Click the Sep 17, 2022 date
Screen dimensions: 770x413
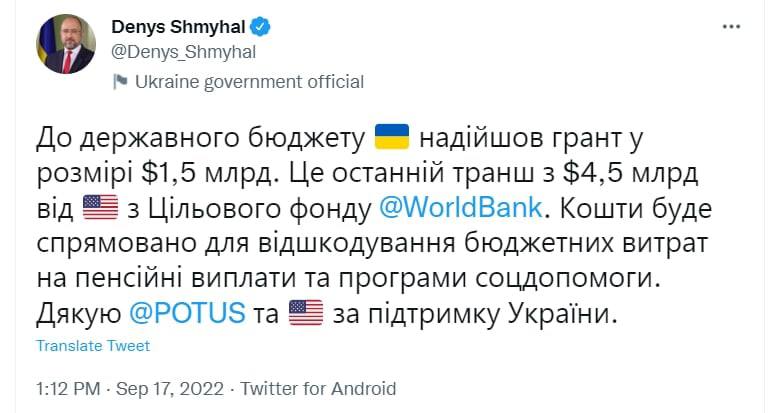[172, 388]
